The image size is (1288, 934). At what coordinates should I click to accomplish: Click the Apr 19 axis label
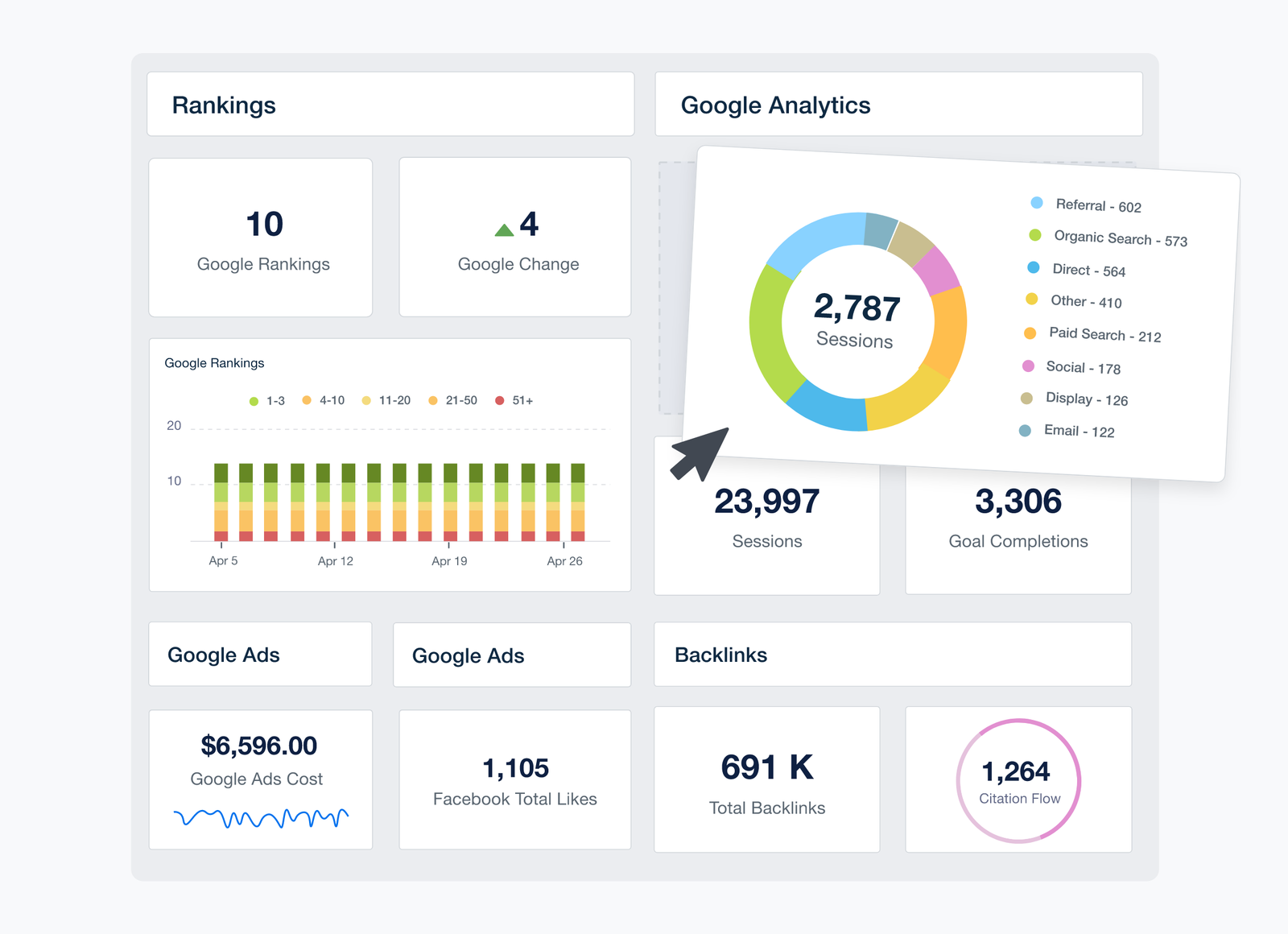tap(449, 560)
